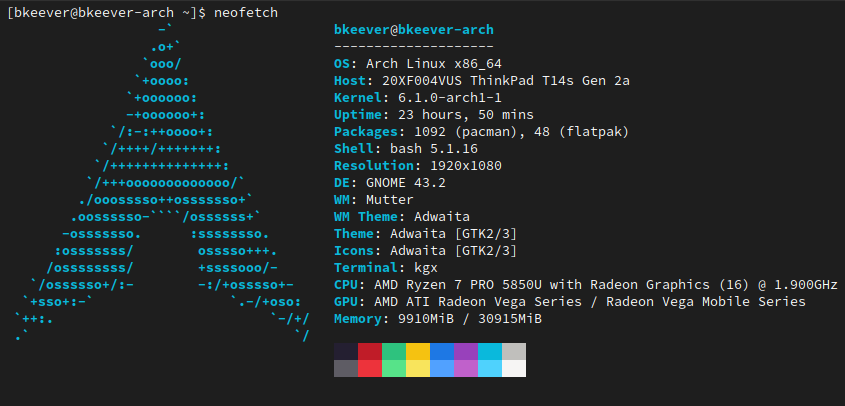The height and width of the screenshot is (406, 845).
Task: Click the "Host" label
Action: click(x=350, y=81)
